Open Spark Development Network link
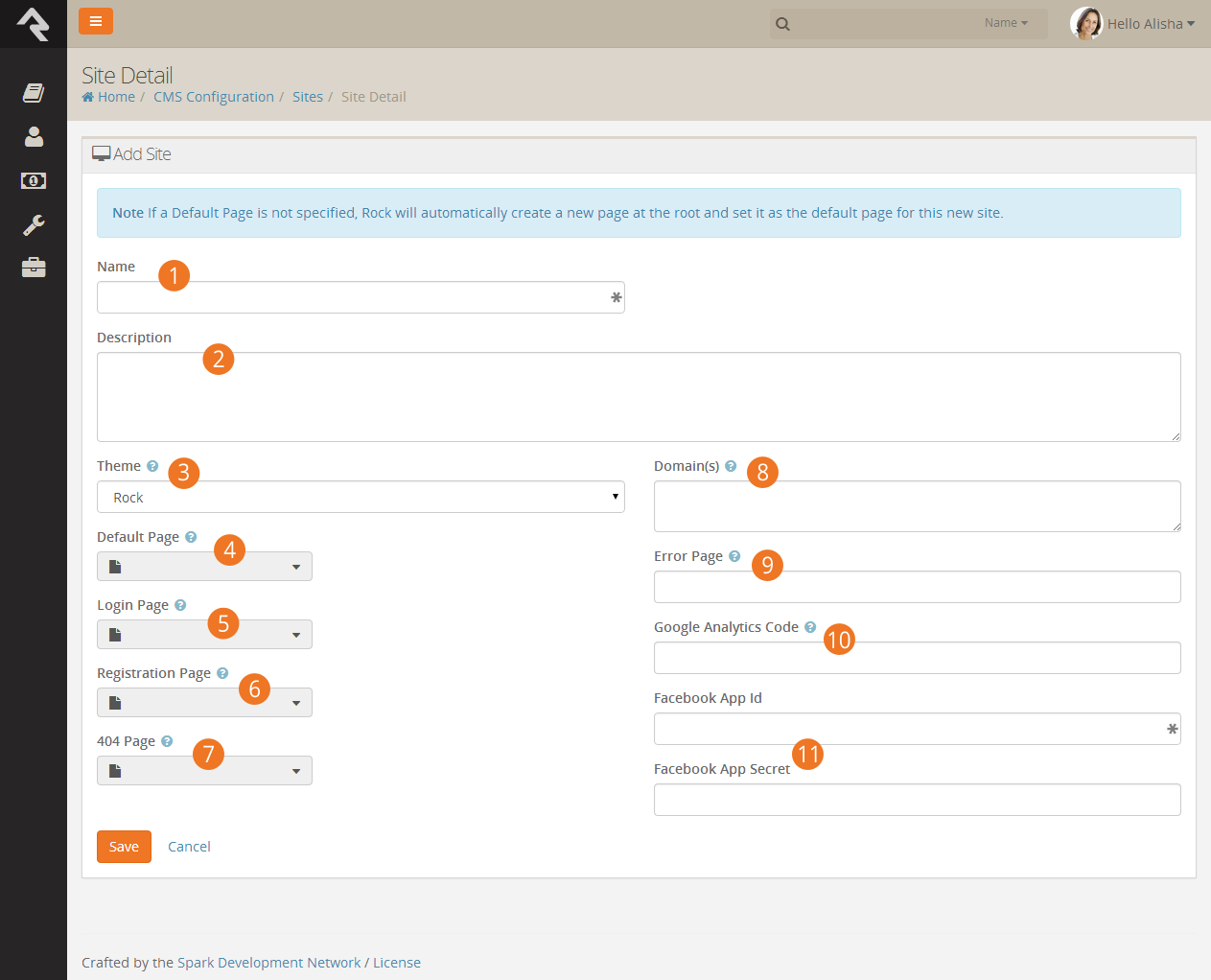The height and width of the screenshot is (980, 1211). click(269, 963)
